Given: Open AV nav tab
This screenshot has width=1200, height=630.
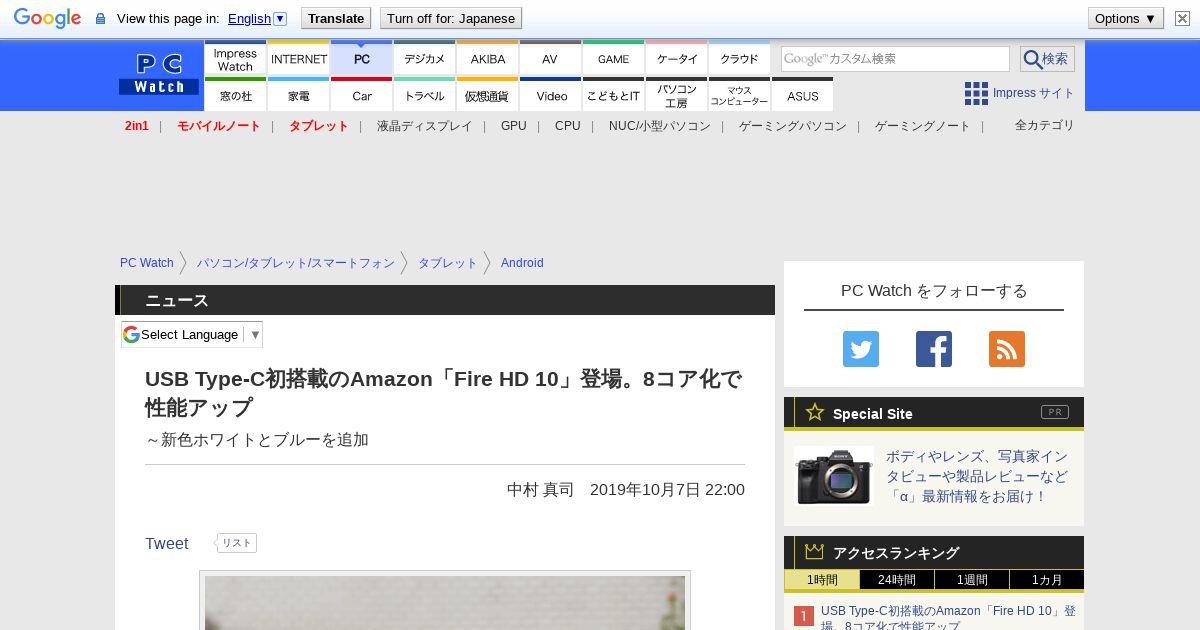Looking at the screenshot, I should point(550,58).
